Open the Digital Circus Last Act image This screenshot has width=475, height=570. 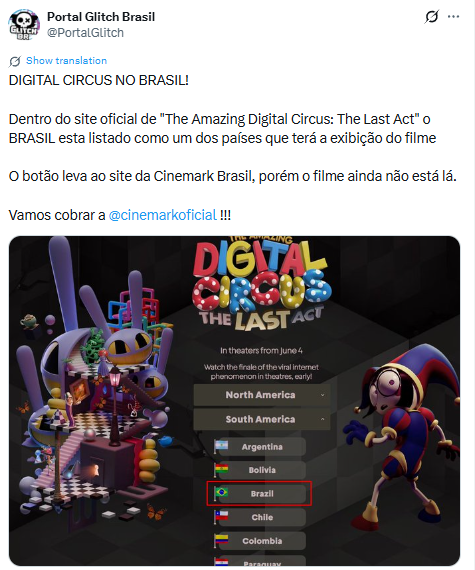234,401
